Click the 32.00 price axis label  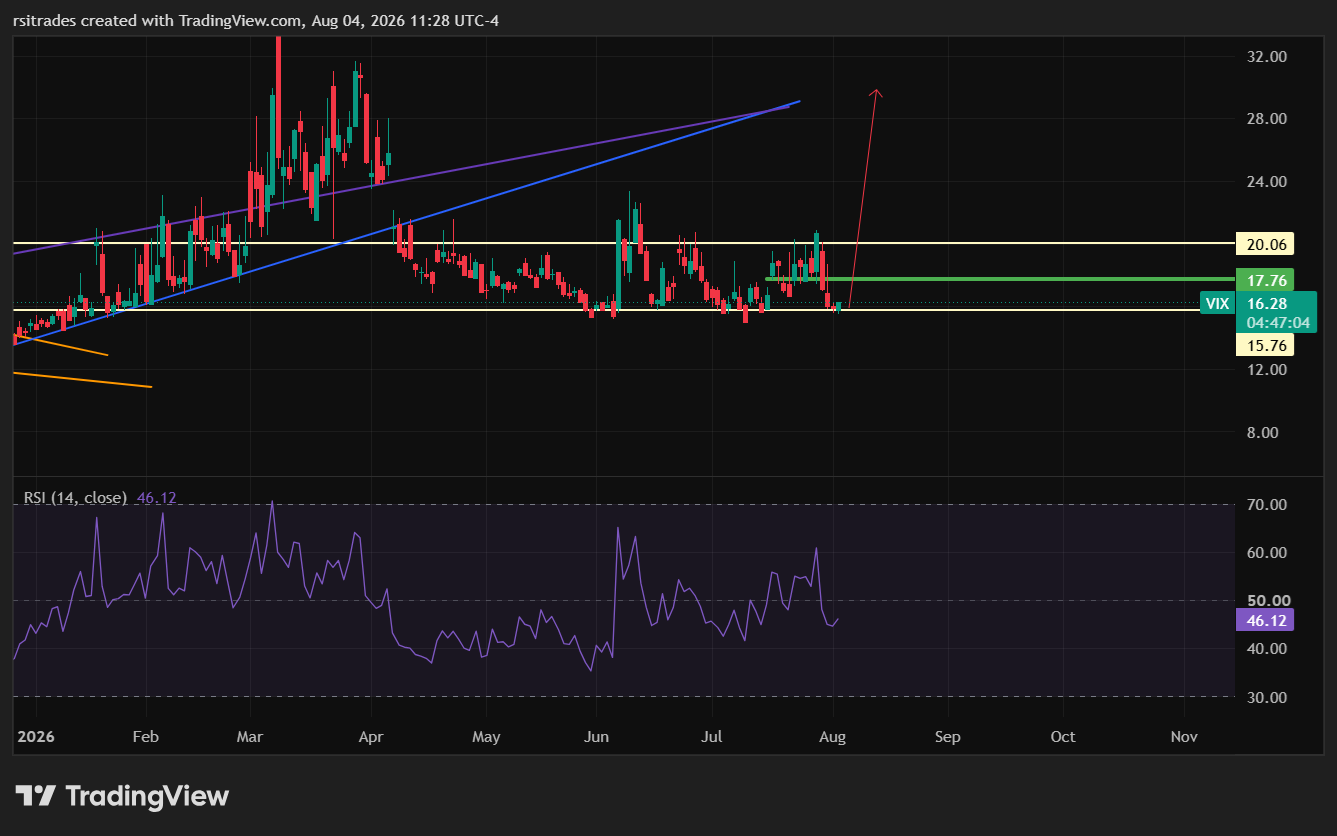point(1265,57)
